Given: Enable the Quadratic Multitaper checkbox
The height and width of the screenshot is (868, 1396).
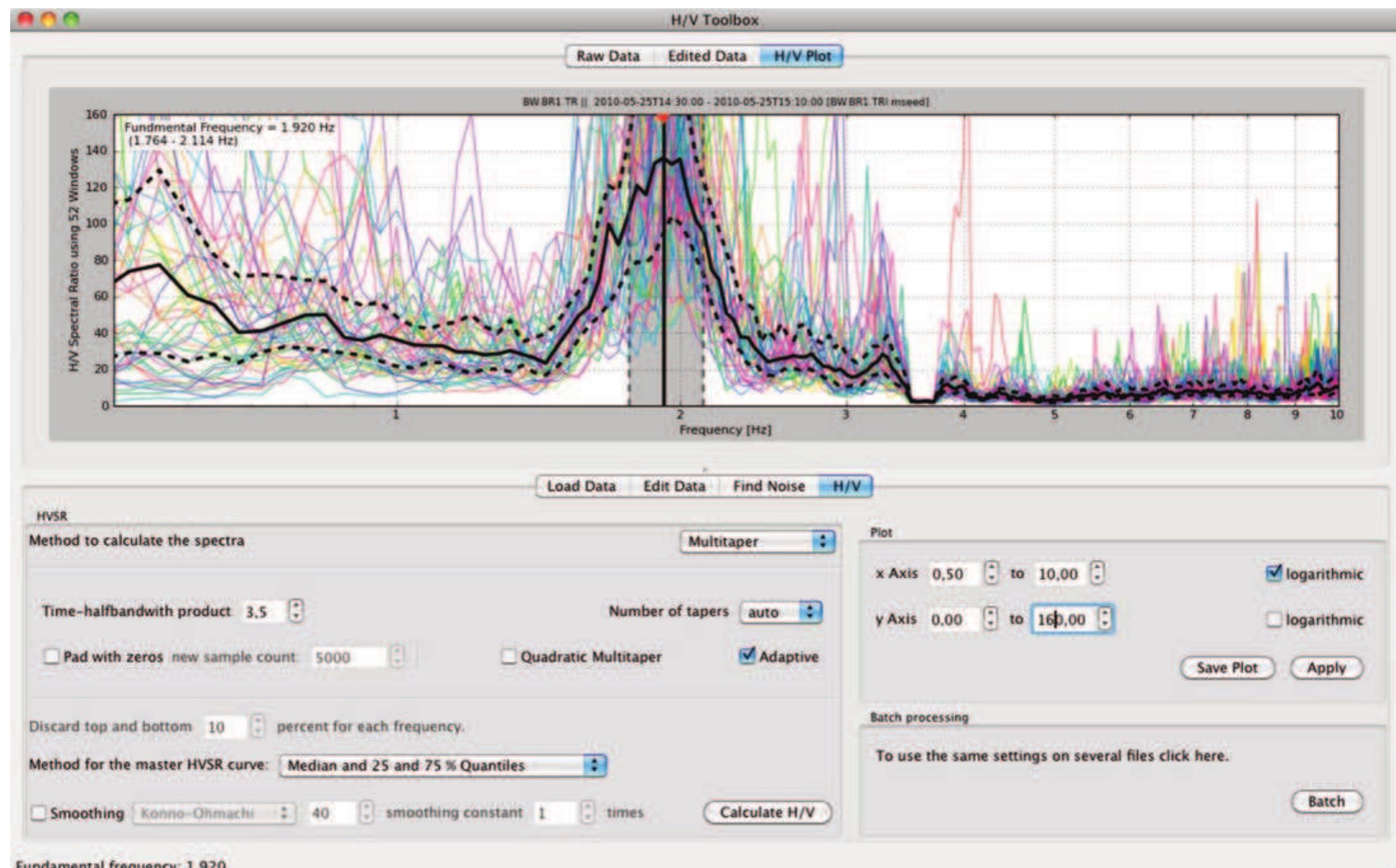Looking at the screenshot, I should coord(508,656).
